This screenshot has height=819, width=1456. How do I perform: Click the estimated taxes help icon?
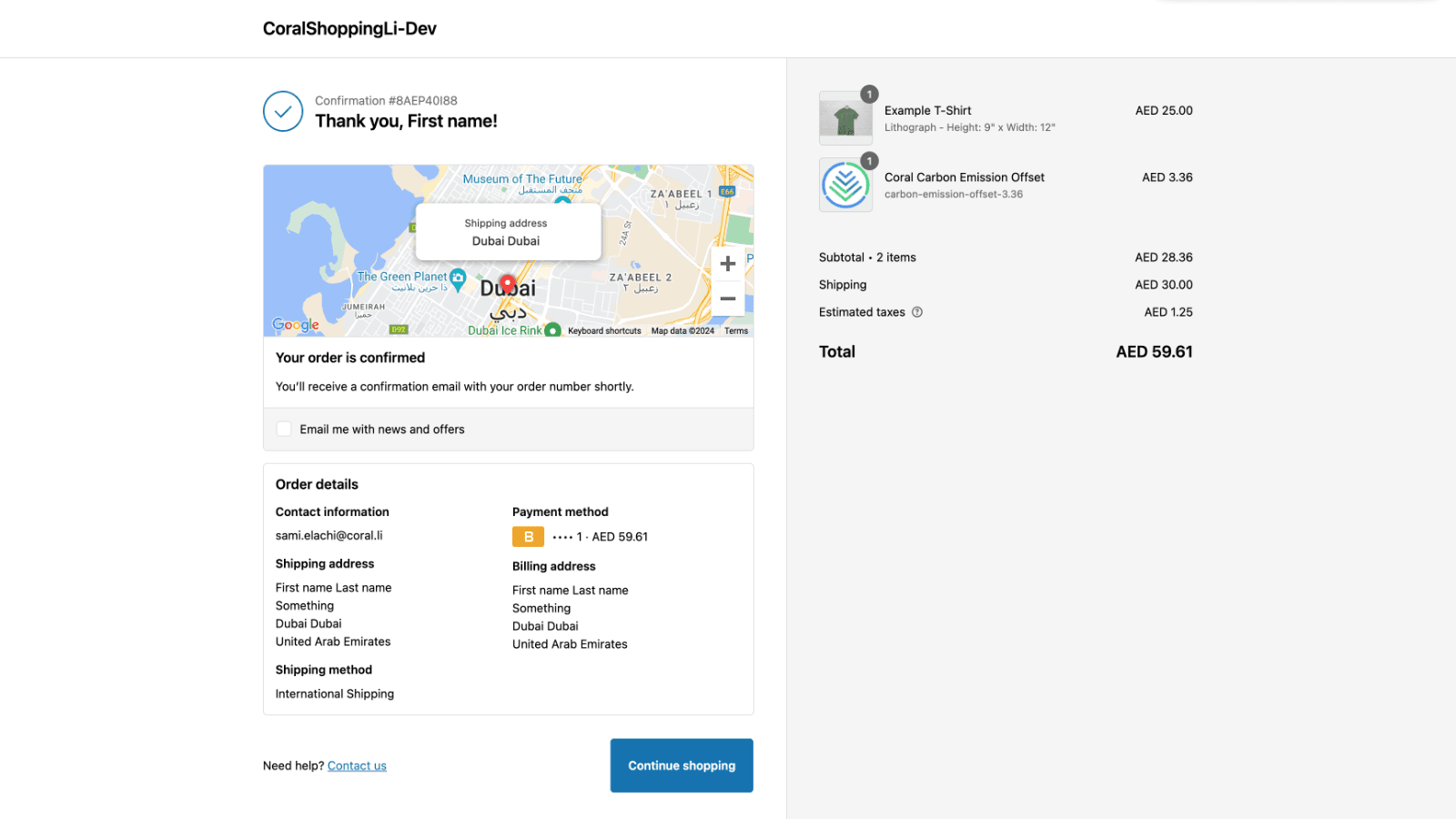click(x=917, y=312)
